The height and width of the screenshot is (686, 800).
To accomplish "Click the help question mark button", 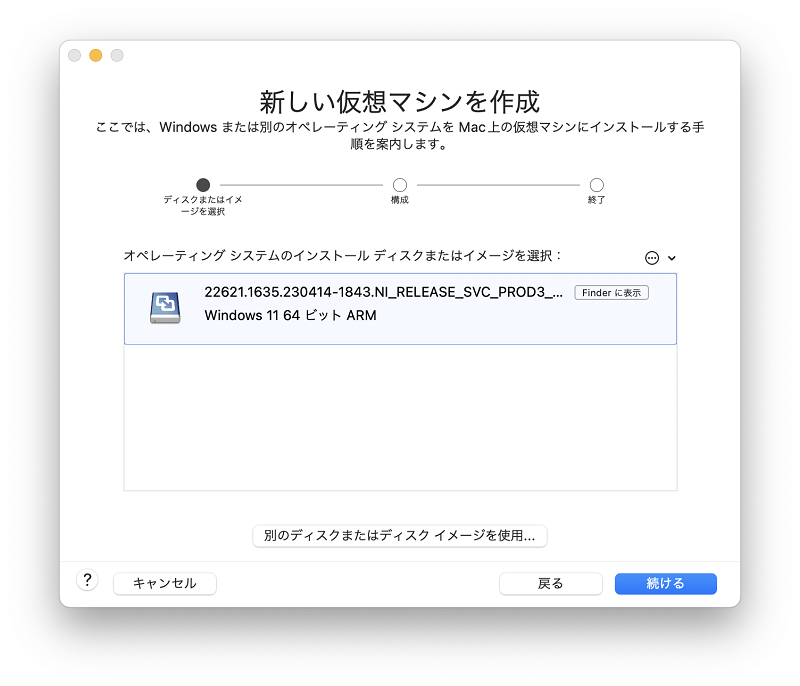I will coord(87,580).
